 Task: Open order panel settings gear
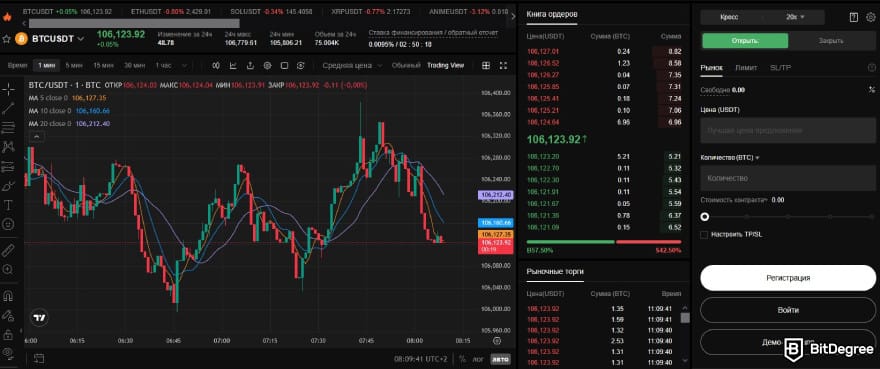(870, 17)
